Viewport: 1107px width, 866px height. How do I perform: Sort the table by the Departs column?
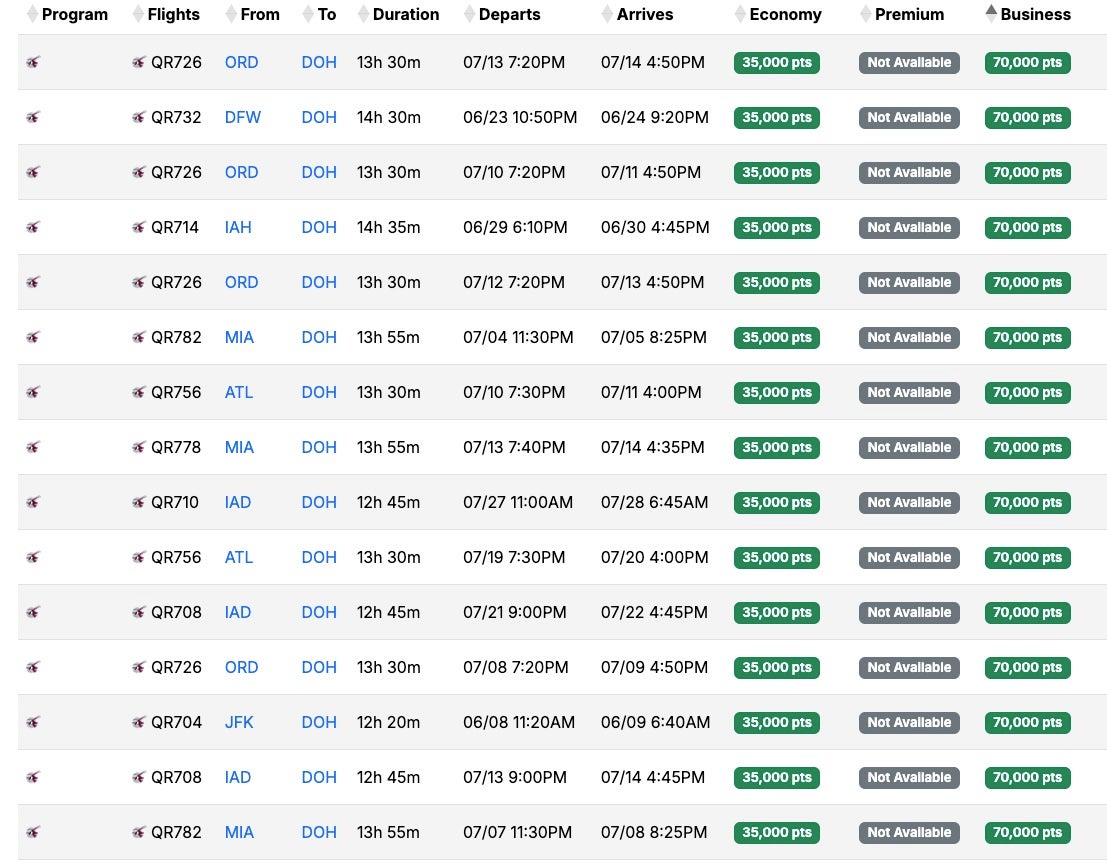(x=509, y=14)
